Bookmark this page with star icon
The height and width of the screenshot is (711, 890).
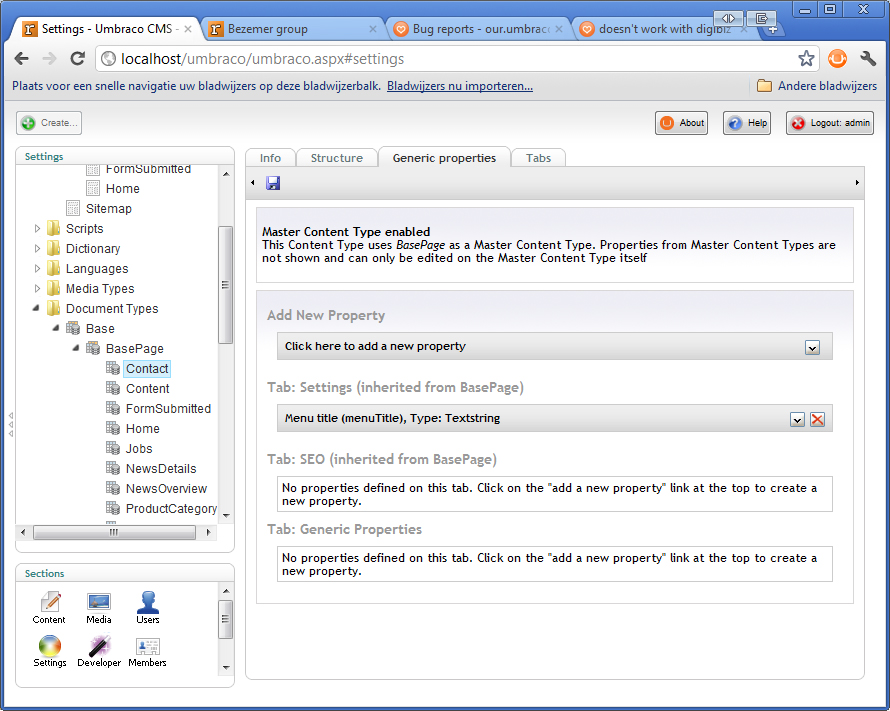[805, 59]
